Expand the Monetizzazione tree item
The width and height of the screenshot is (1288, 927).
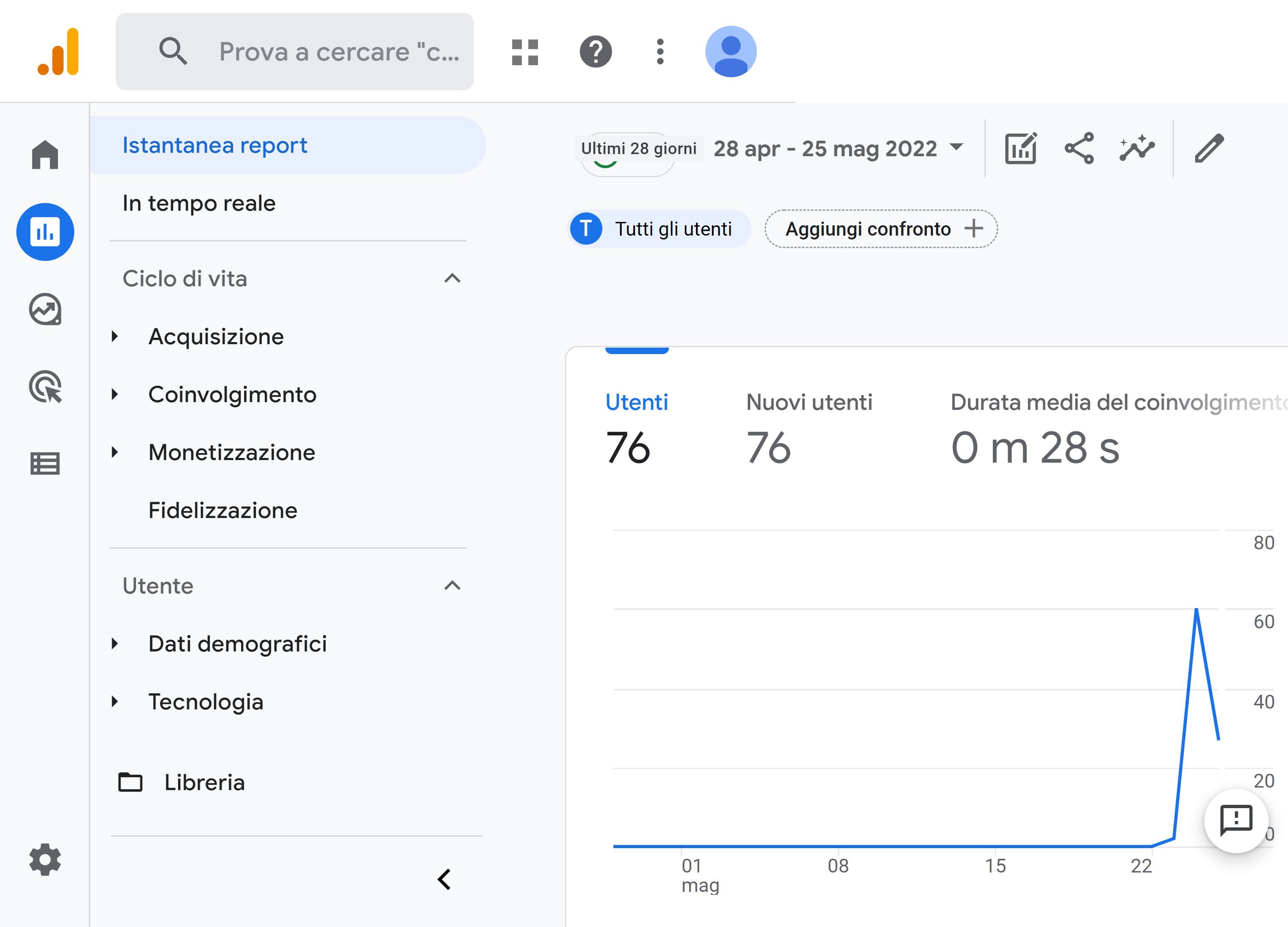coord(115,452)
